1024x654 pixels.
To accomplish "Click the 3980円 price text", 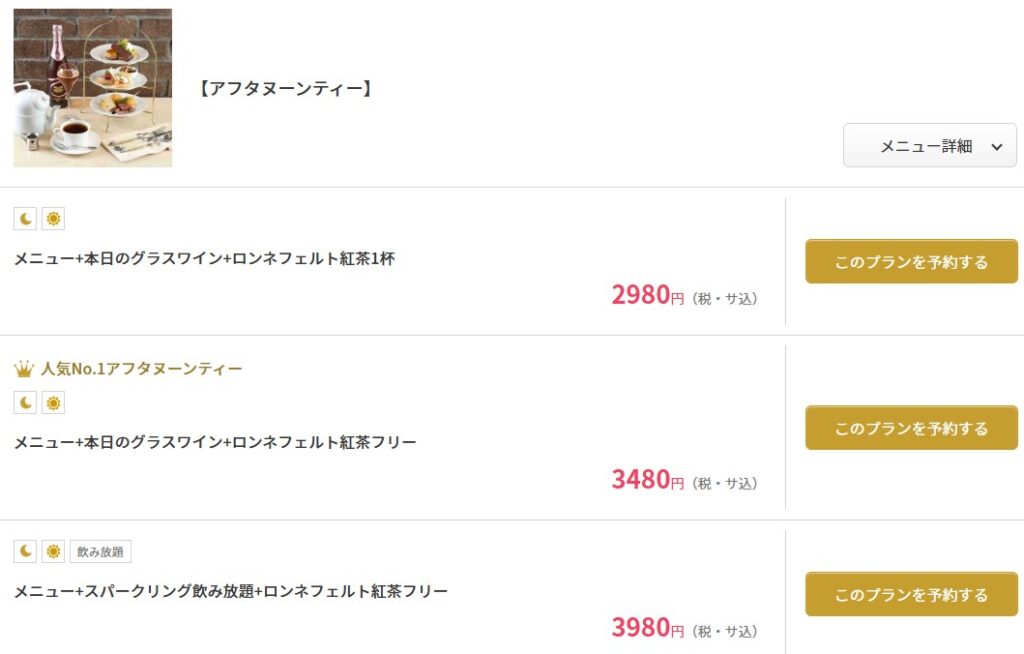I will pyautogui.click(x=647, y=628).
